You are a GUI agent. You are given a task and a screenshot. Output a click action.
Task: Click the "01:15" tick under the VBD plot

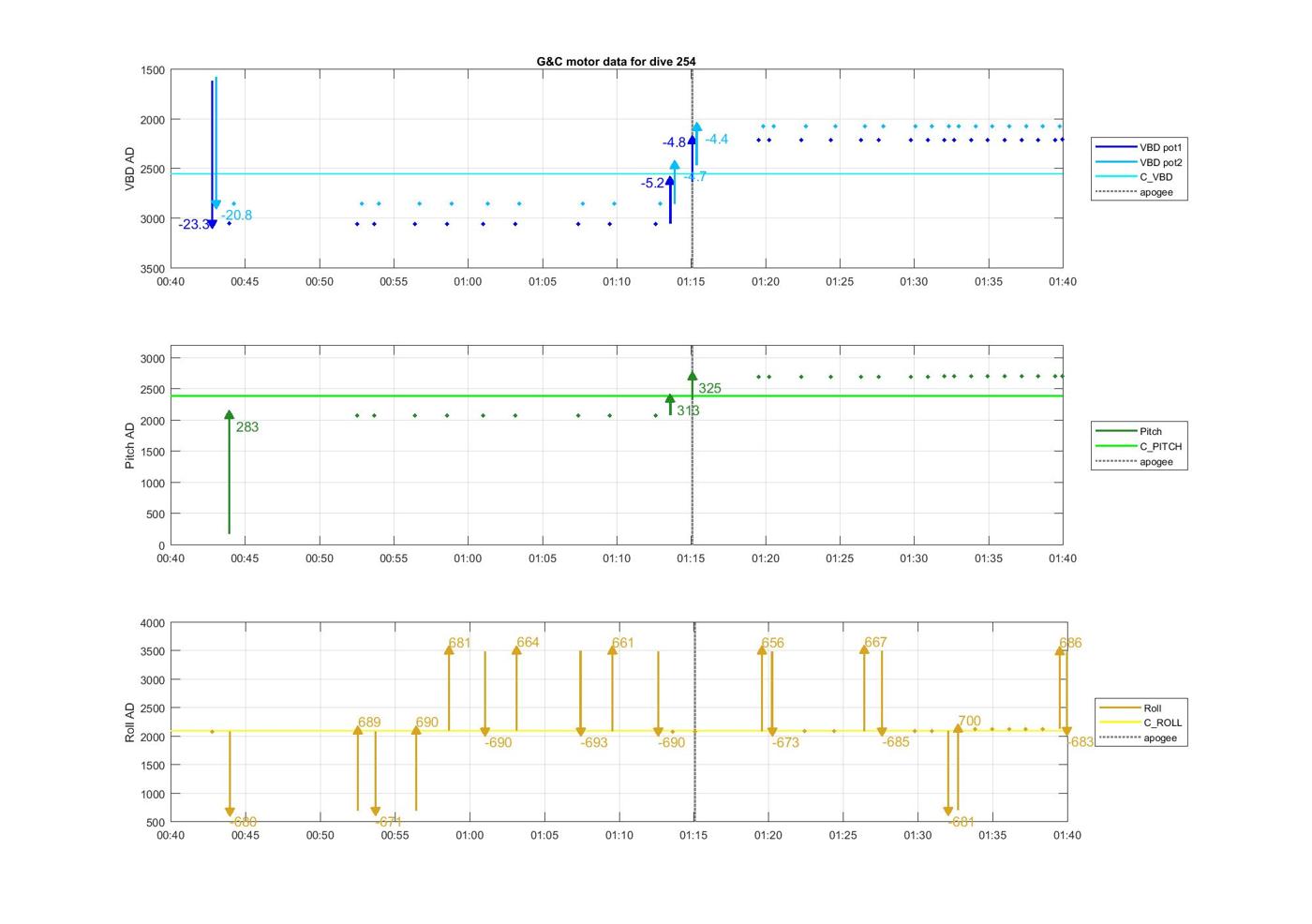(x=691, y=282)
